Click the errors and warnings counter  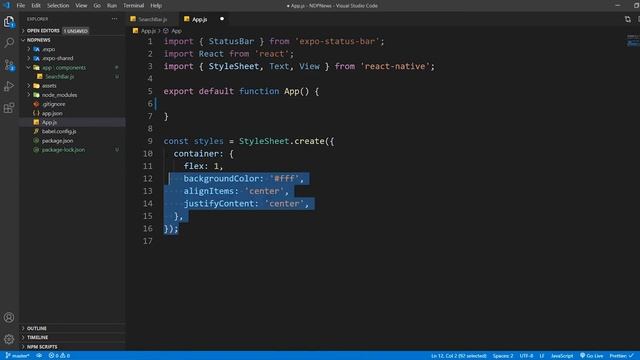(59, 356)
